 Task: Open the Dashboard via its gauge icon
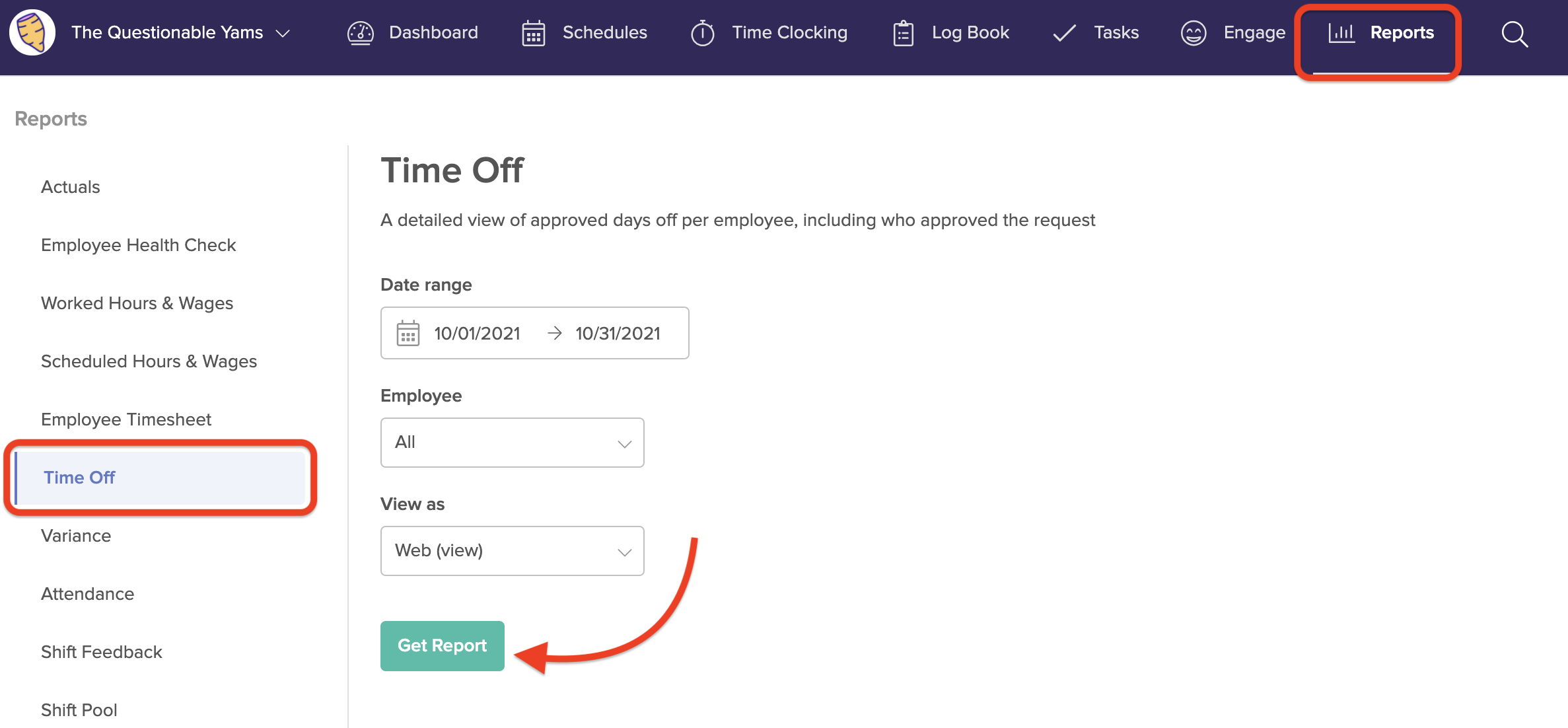(x=361, y=32)
